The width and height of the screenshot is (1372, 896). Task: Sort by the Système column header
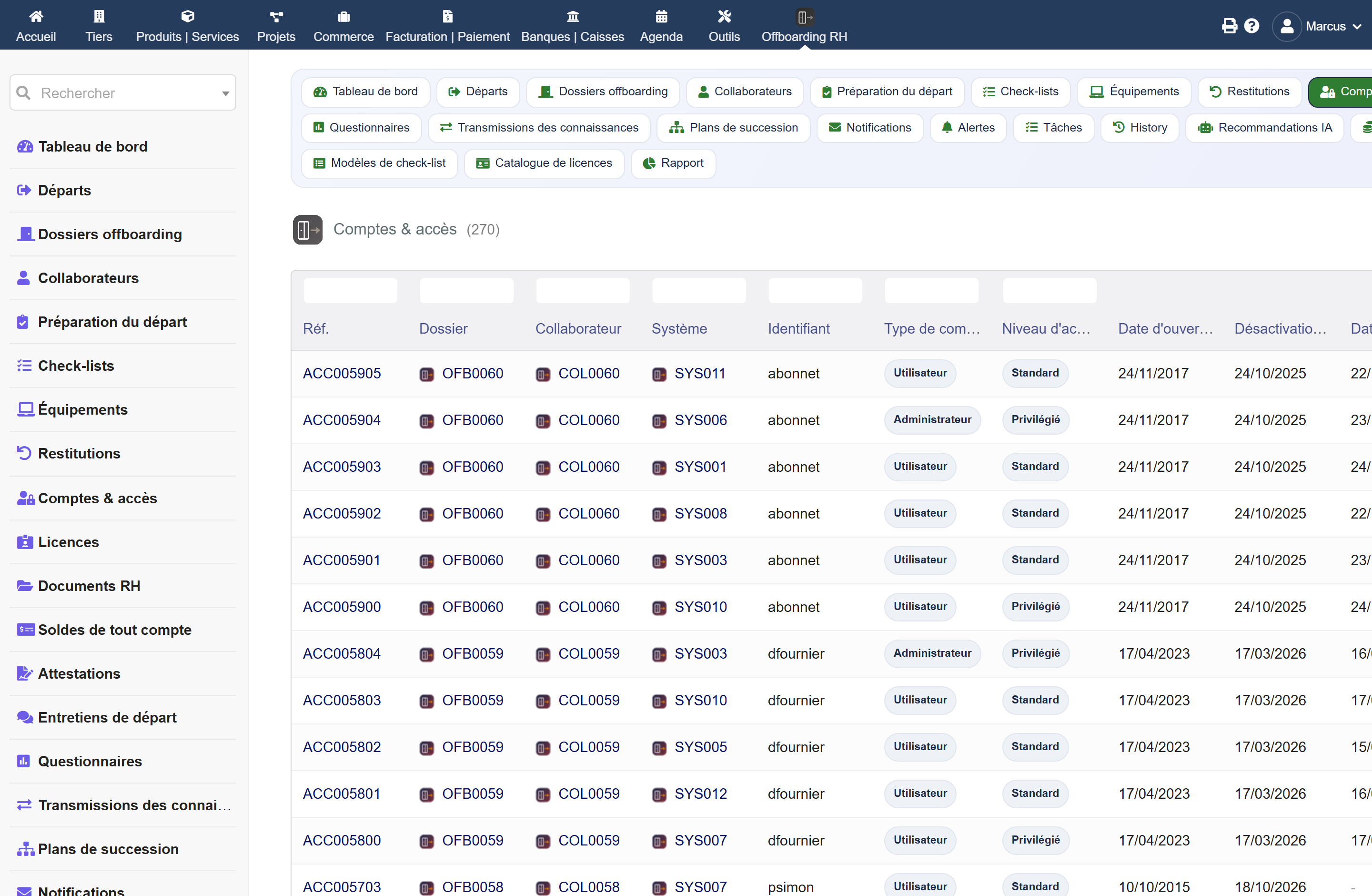(679, 329)
